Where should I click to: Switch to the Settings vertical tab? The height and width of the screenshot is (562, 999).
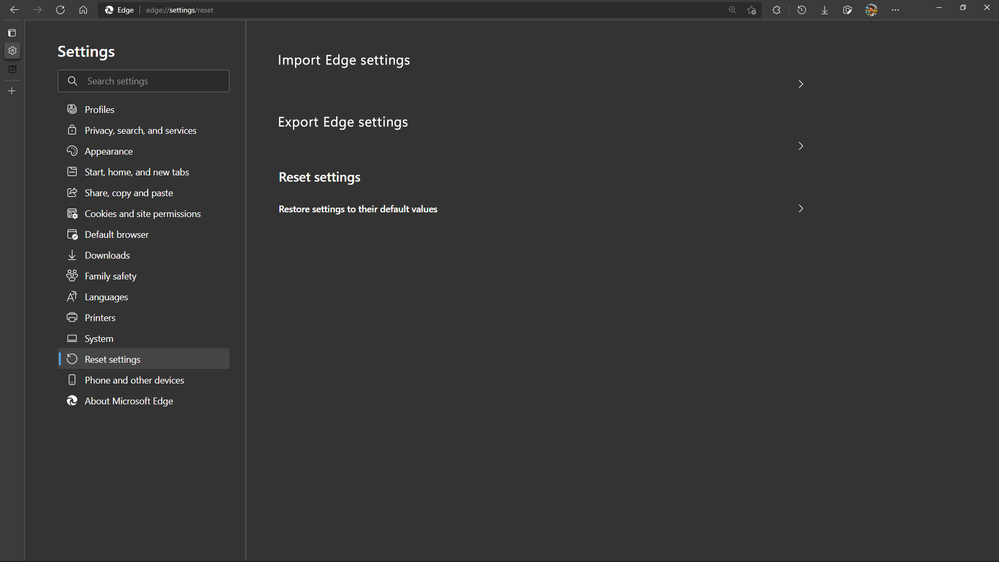click(12, 50)
